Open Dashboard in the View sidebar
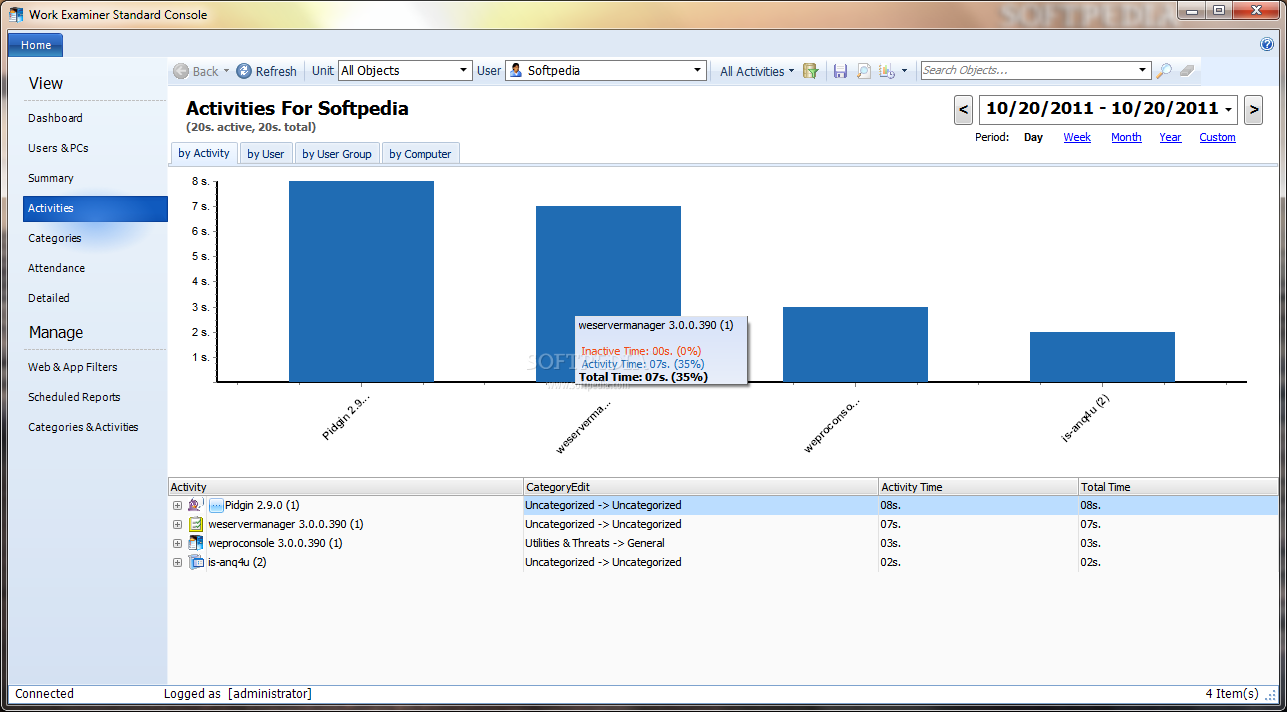Viewport: 1287px width, 712px height. (x=55, y=118)
